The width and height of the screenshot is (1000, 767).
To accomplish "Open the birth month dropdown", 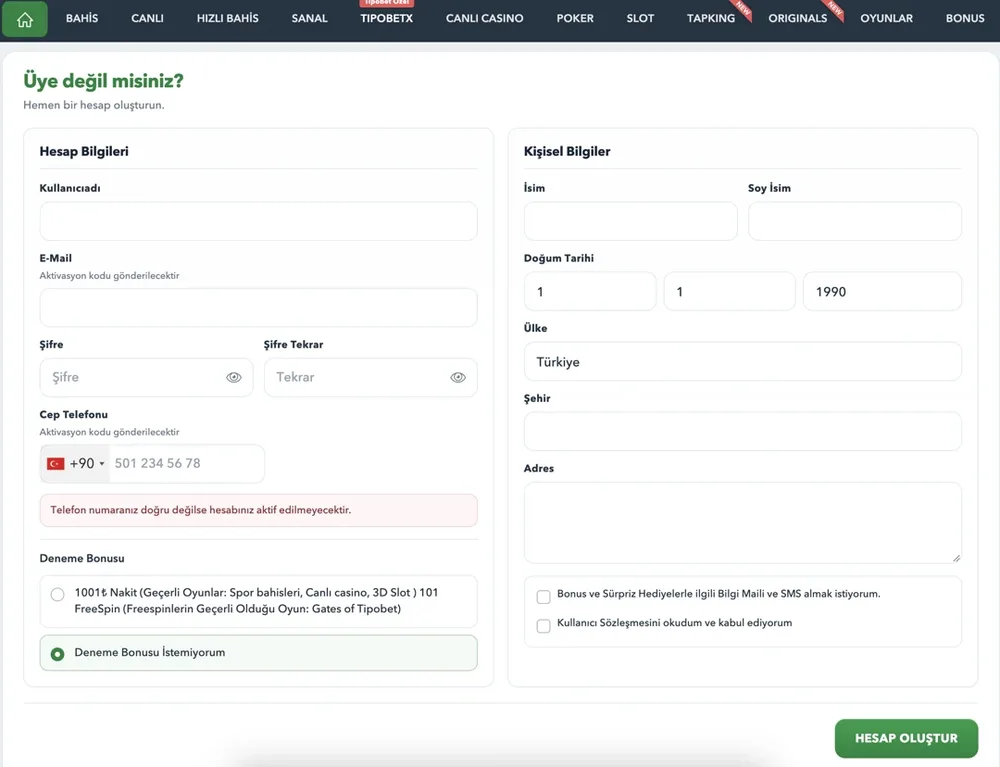I will click(730, 291).
